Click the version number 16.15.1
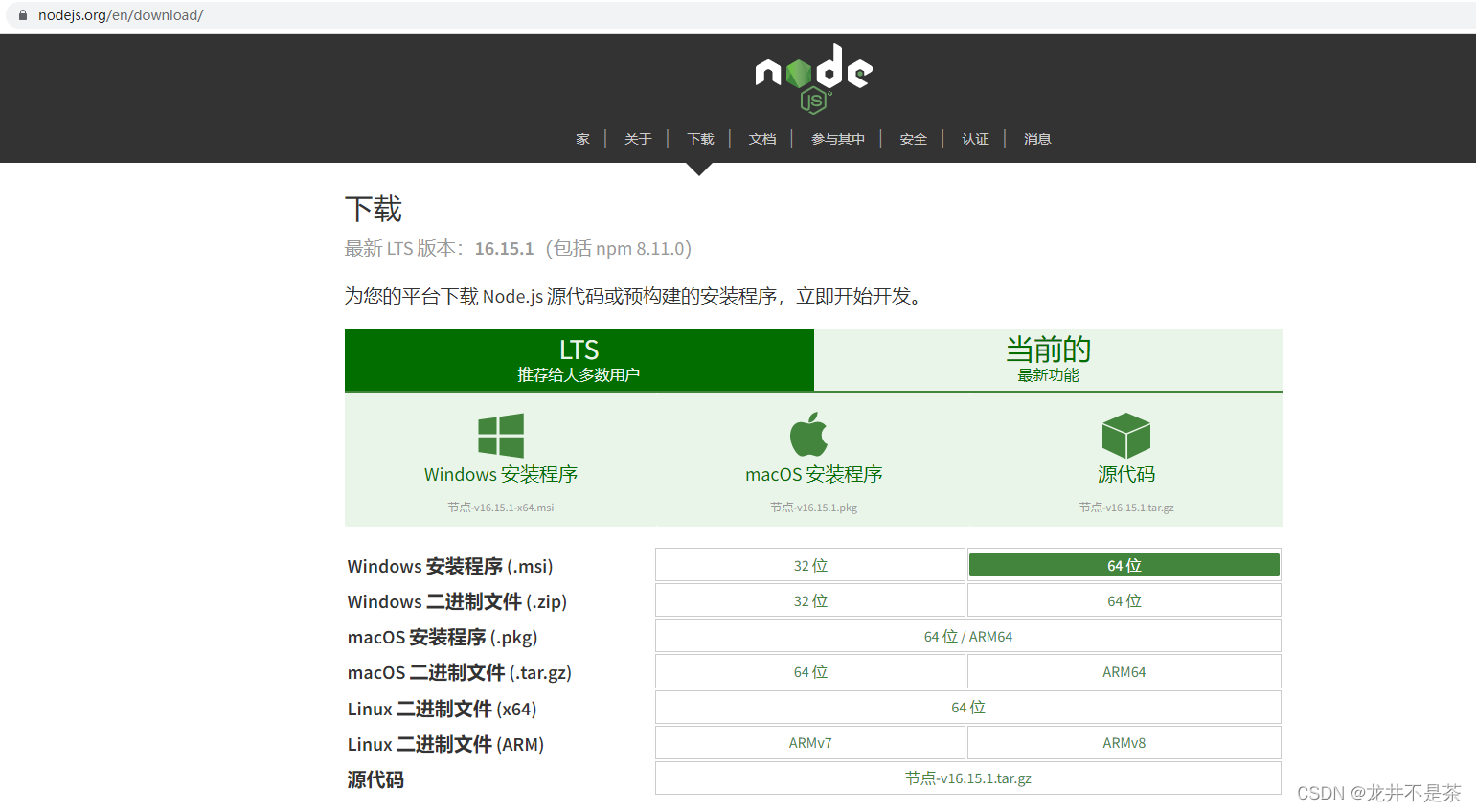The width and height of the screenshot is (1476, 812). (x=504, y=248)
